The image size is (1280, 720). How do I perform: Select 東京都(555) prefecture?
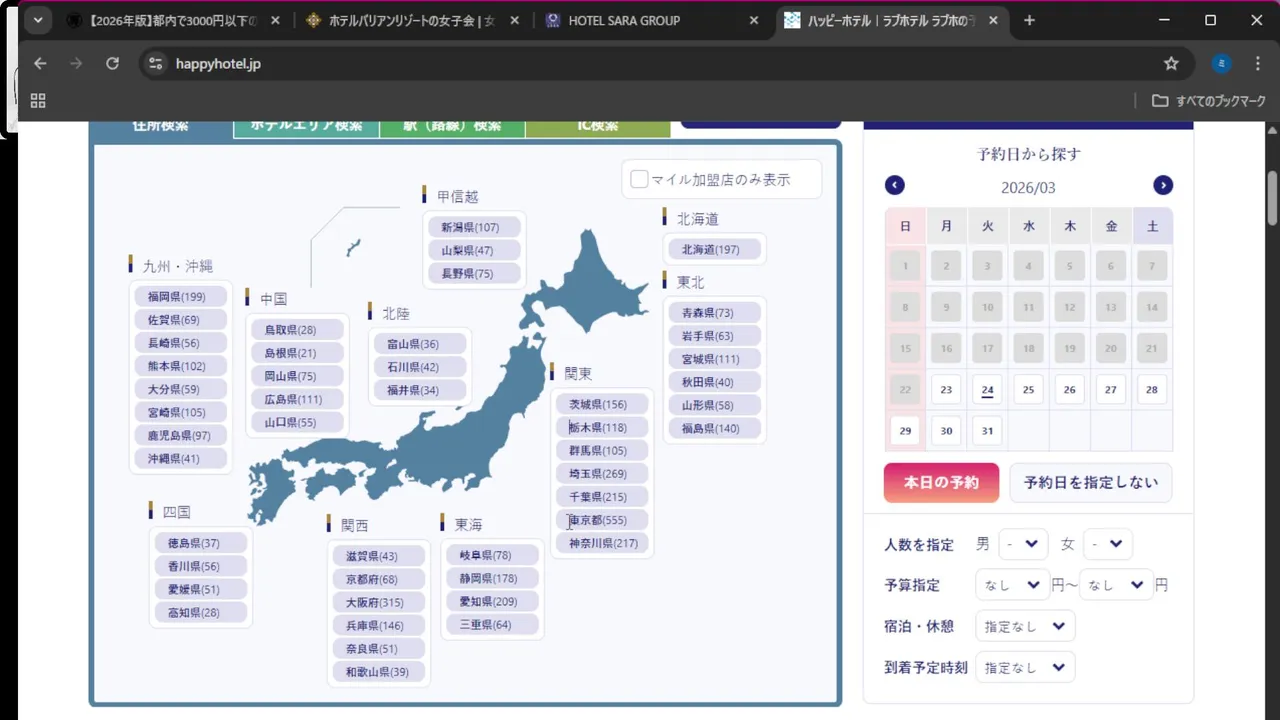click(x=603, y=520)
